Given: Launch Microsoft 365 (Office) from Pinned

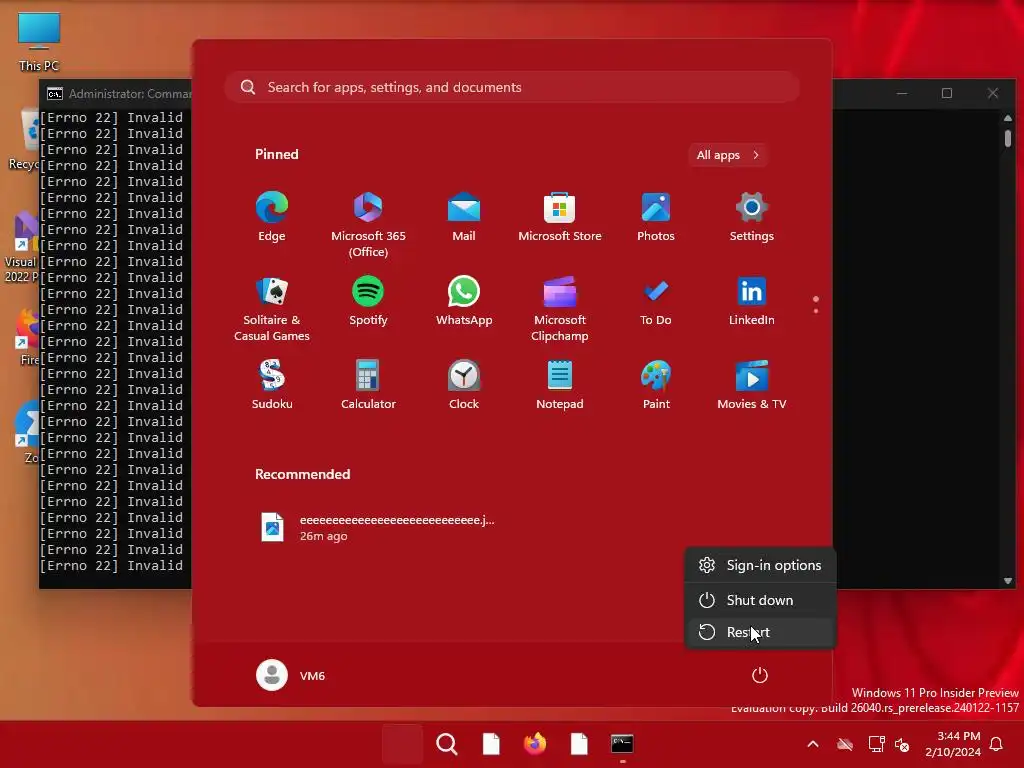Looking at the screenshot, I should pos(368,225).
